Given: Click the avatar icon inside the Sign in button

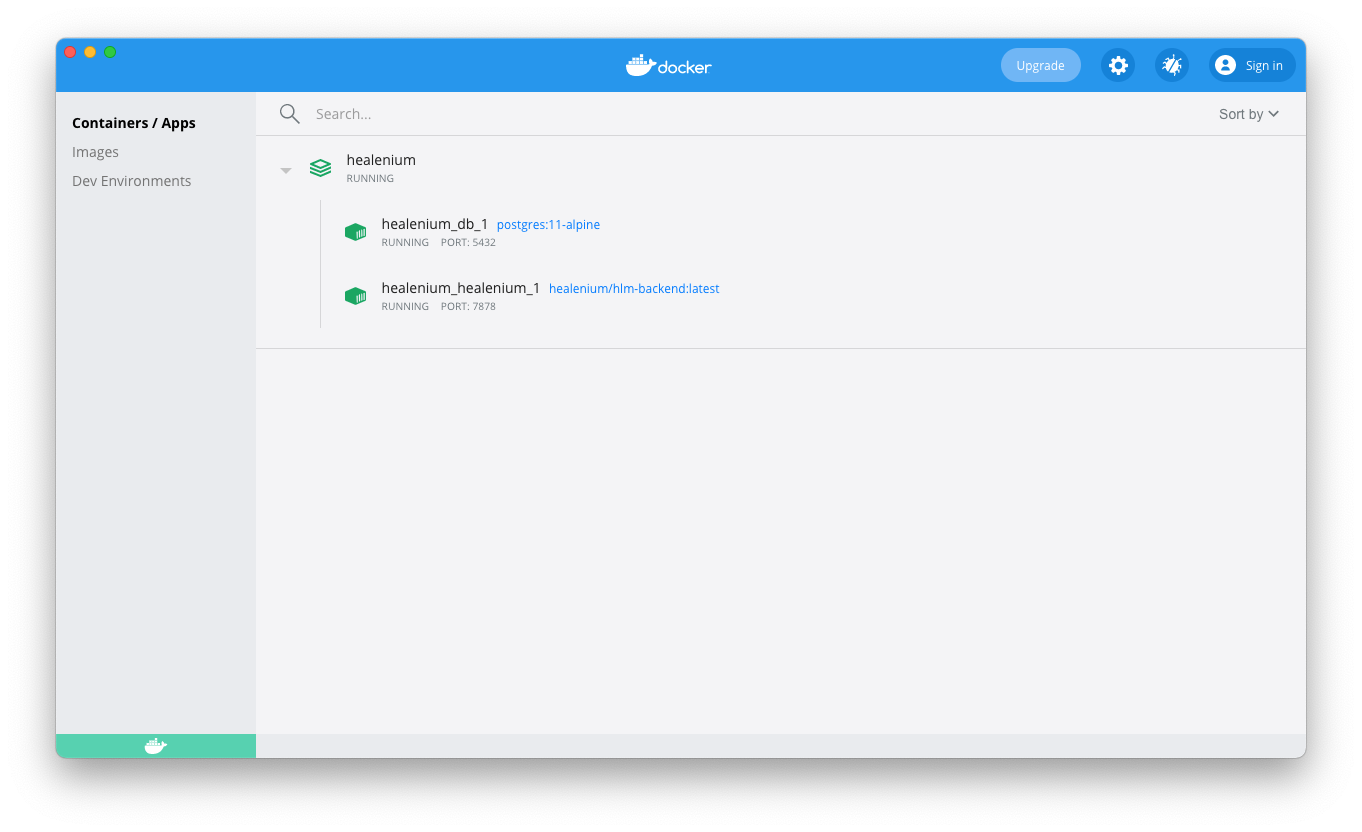Looking at the screenshot, I should 1225,64.
